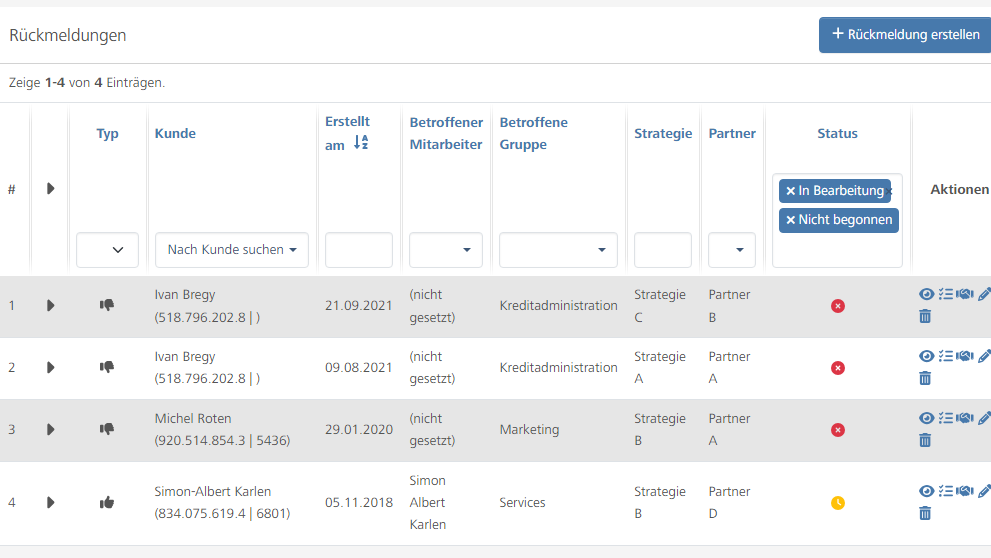Sort by the Betroffene Gruppe column
Viewport: 991px width, 558px height.
coord(533,133)
